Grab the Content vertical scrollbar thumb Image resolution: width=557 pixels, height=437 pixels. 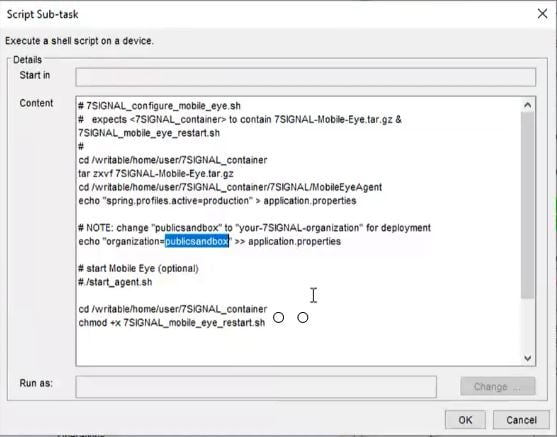[528, 205]
